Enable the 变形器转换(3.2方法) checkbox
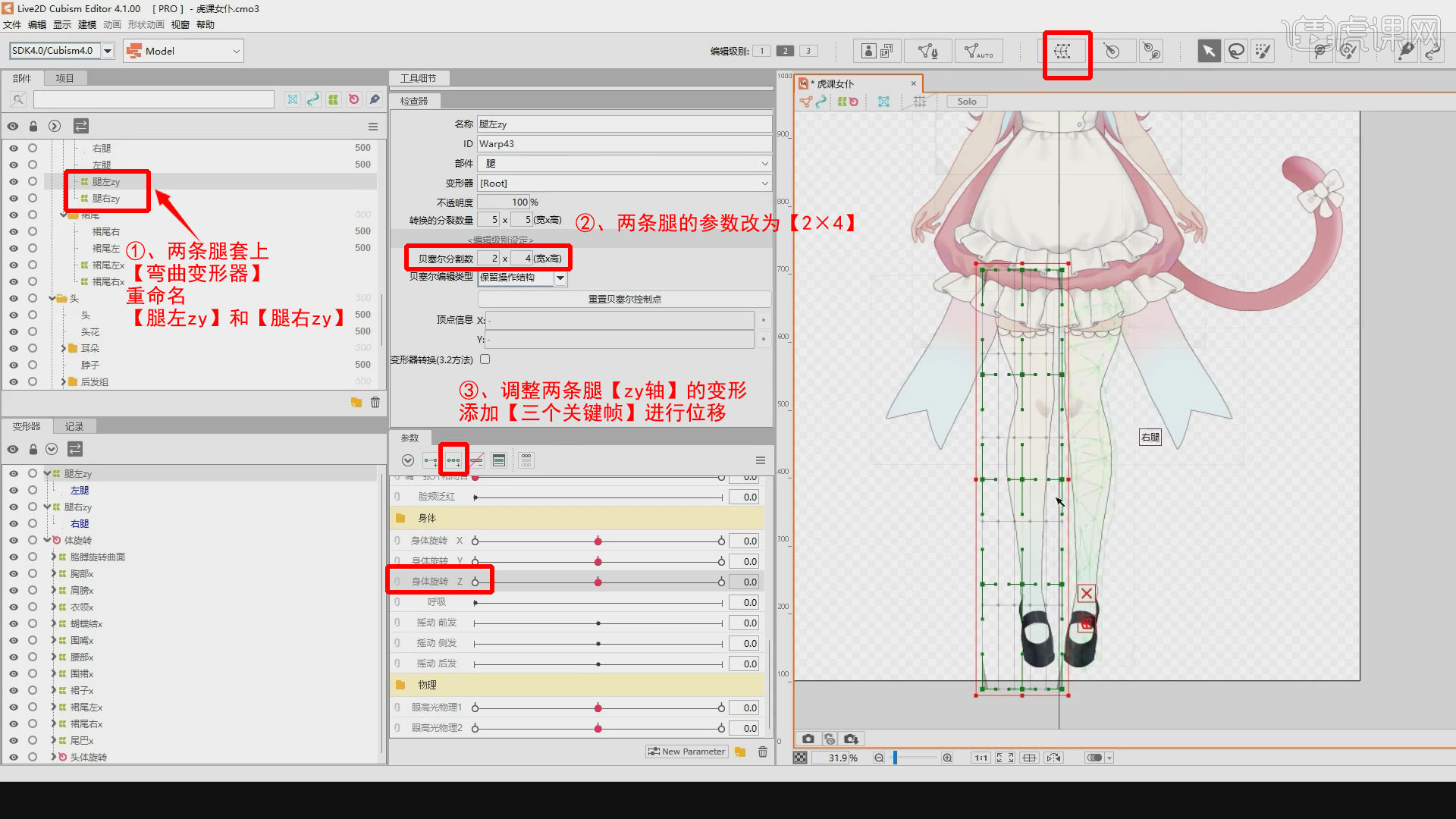 coord(485,359)
